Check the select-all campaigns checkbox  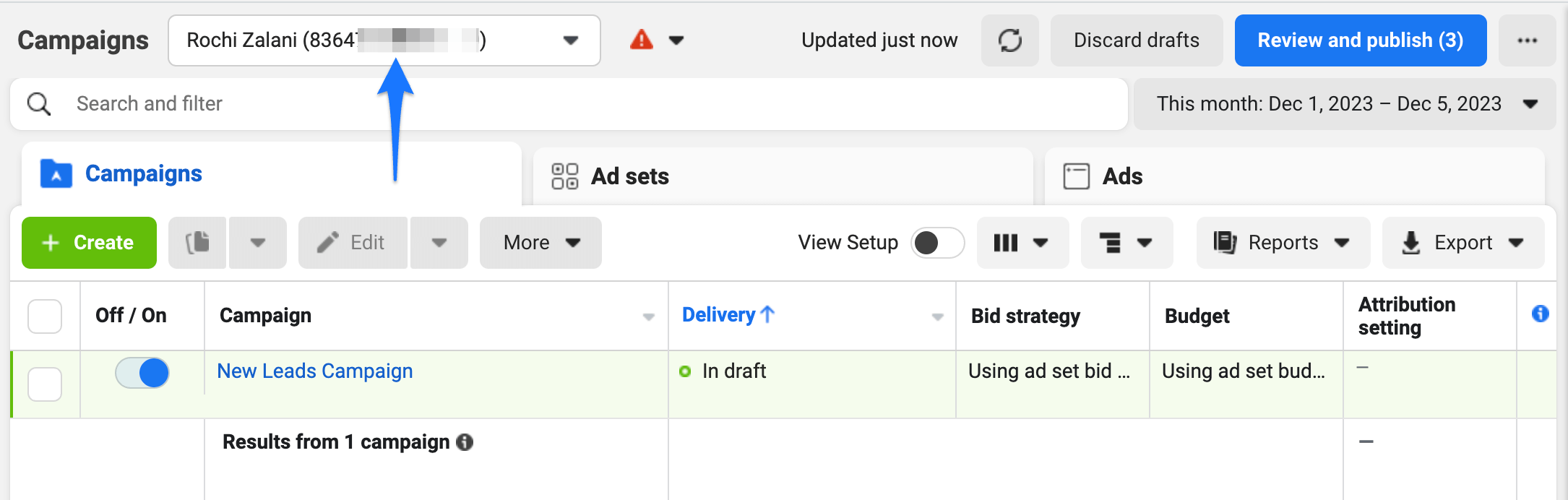pos(45,316)
